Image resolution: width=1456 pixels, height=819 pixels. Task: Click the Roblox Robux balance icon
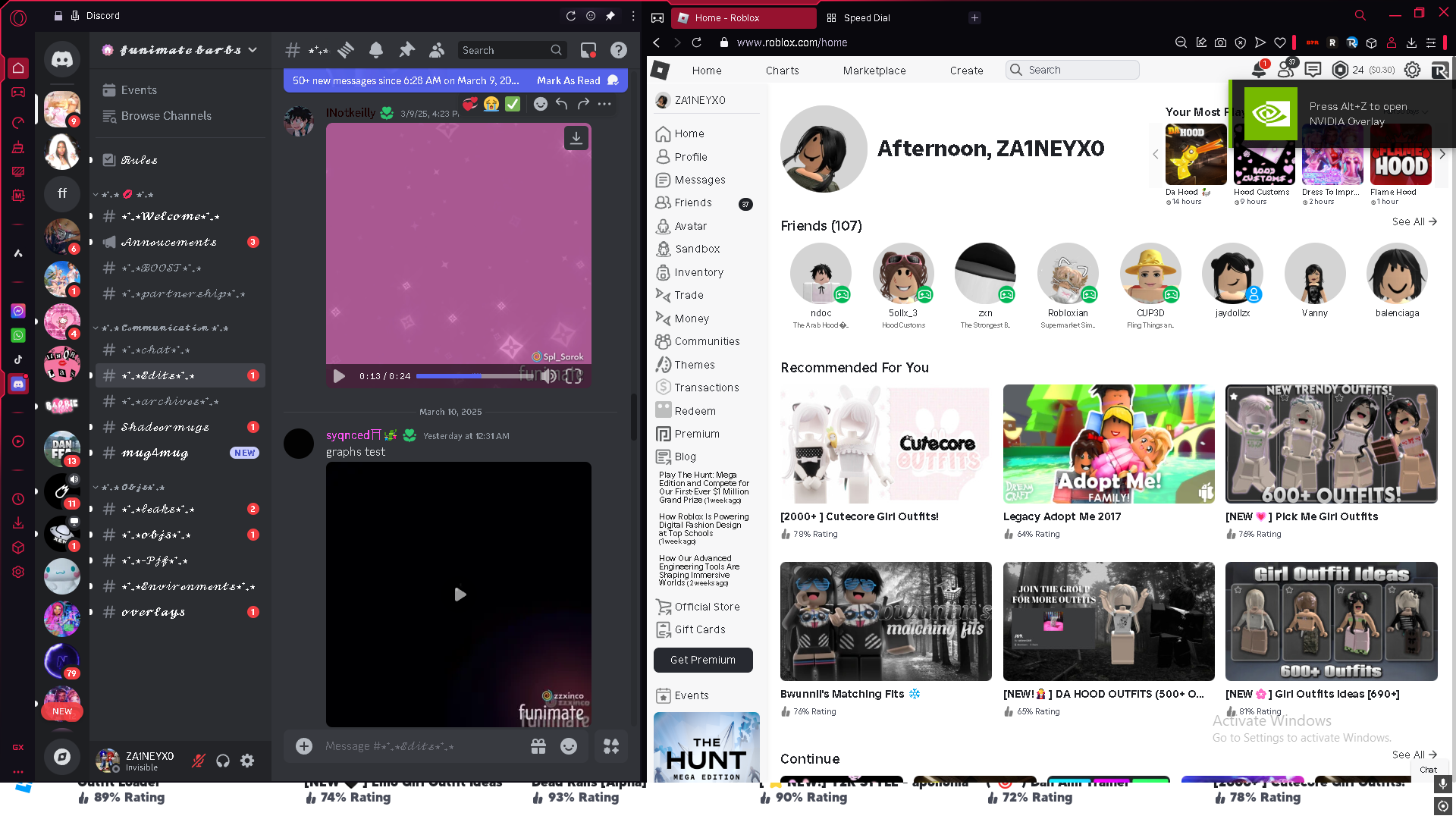coord(1340,70)
